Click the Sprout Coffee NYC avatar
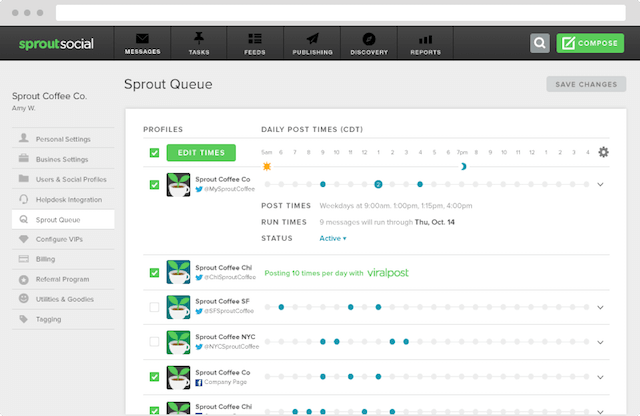The width and height of the screenshot is (640, 416). pos(178,342)
